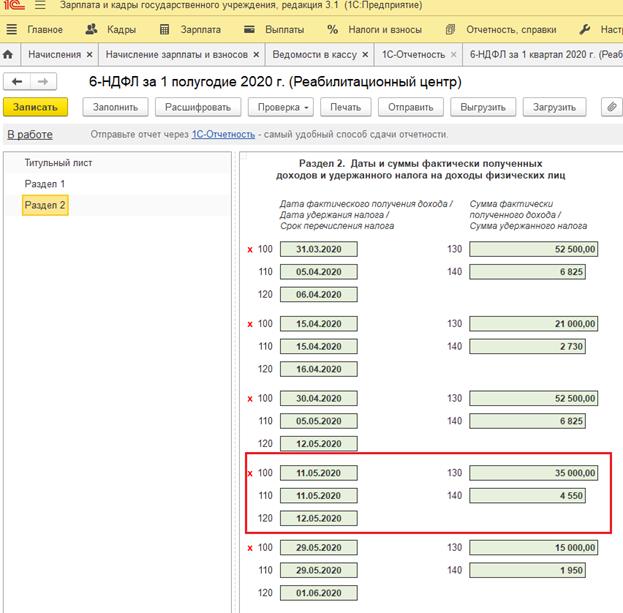Close the Начисления tab

pos(89,53)
